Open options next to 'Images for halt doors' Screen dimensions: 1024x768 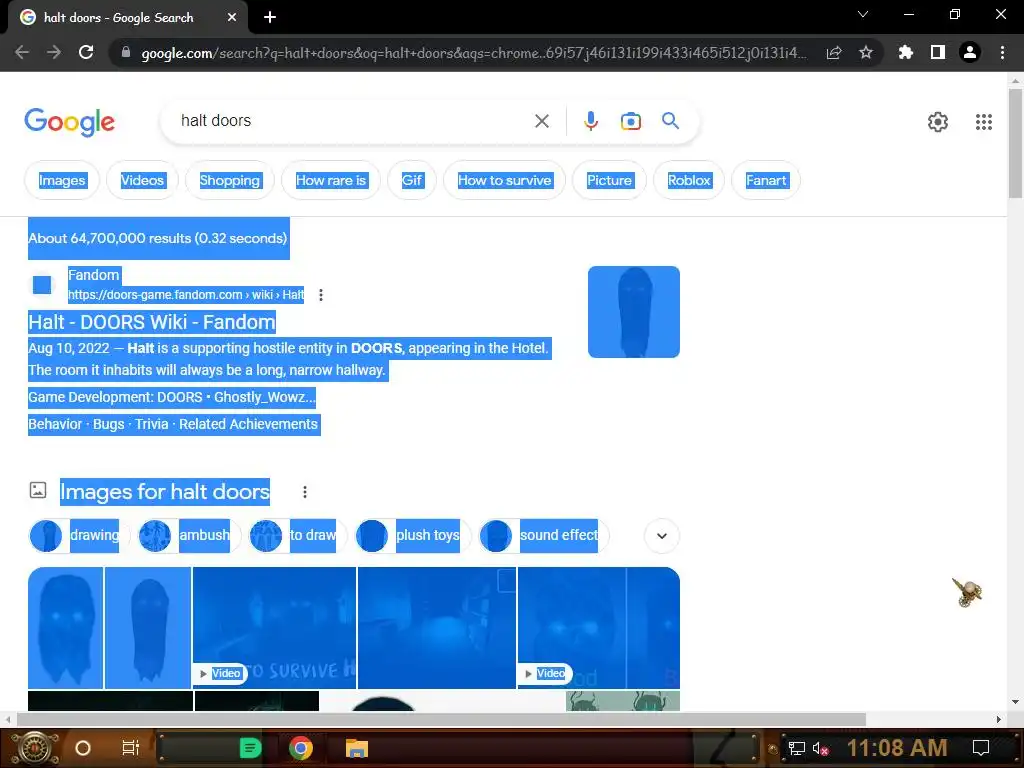[x=304, y=492]
